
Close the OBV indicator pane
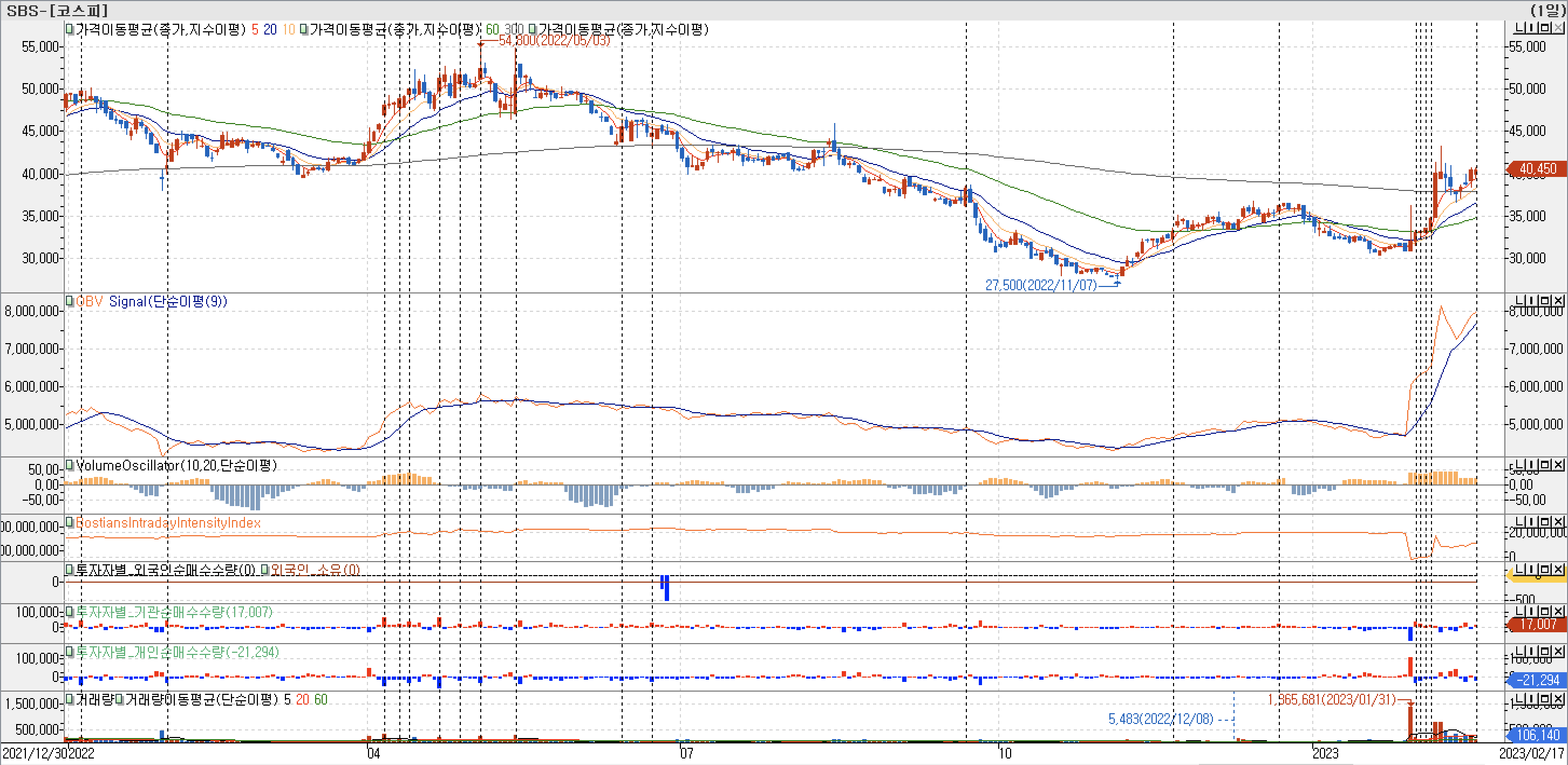point(1558,300)
